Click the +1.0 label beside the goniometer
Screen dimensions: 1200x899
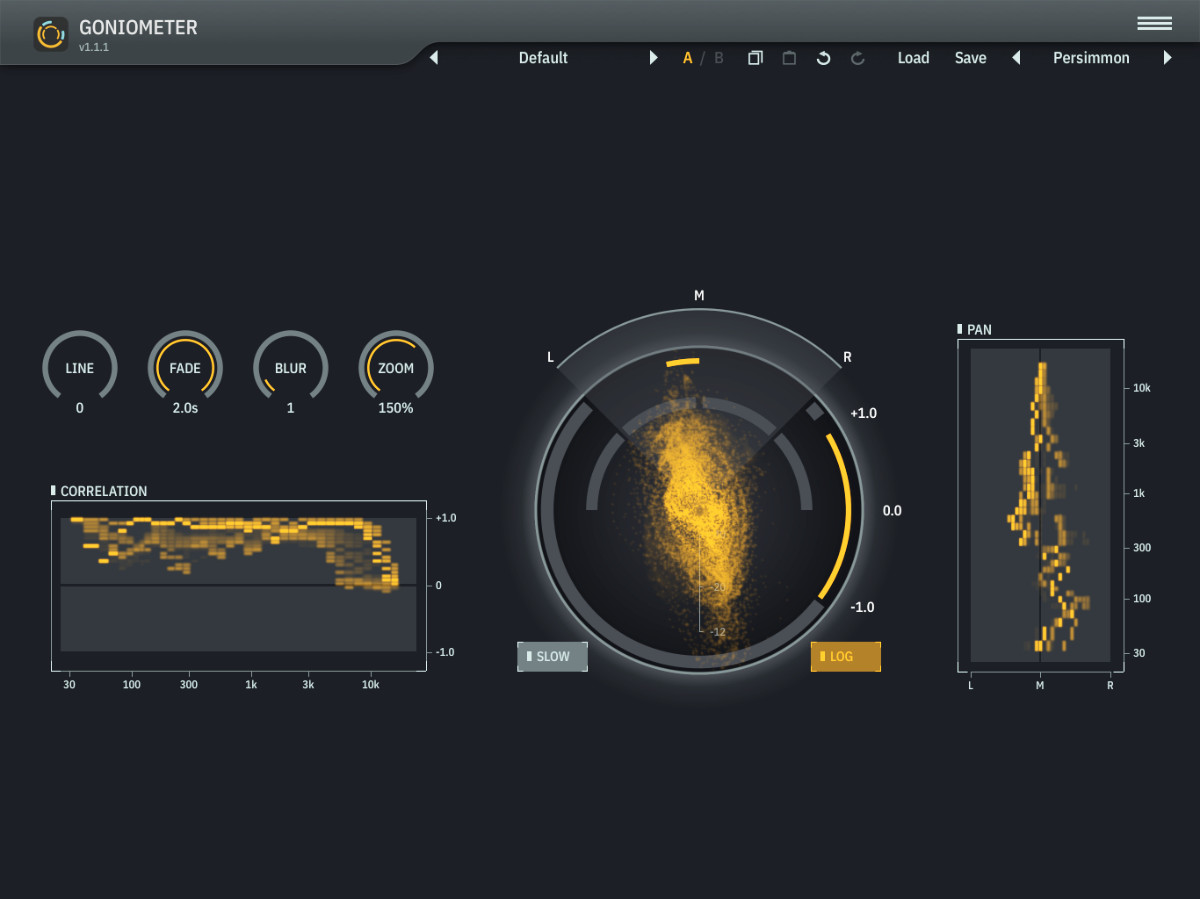(x=863, y=413)
